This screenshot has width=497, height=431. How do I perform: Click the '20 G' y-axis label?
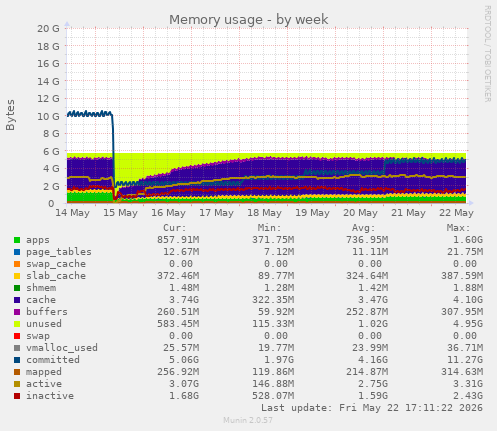pyautogui.click(x=48, y=29)
